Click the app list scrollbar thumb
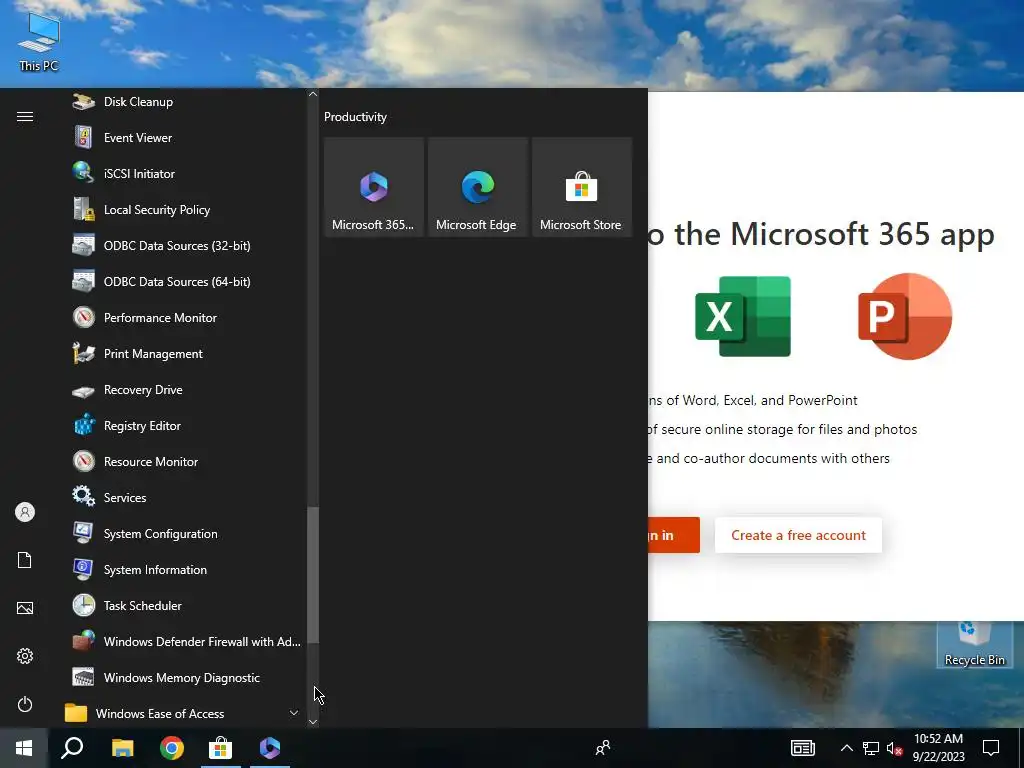The width and height of the screenshot is (1024, 768). click(313, 575)
